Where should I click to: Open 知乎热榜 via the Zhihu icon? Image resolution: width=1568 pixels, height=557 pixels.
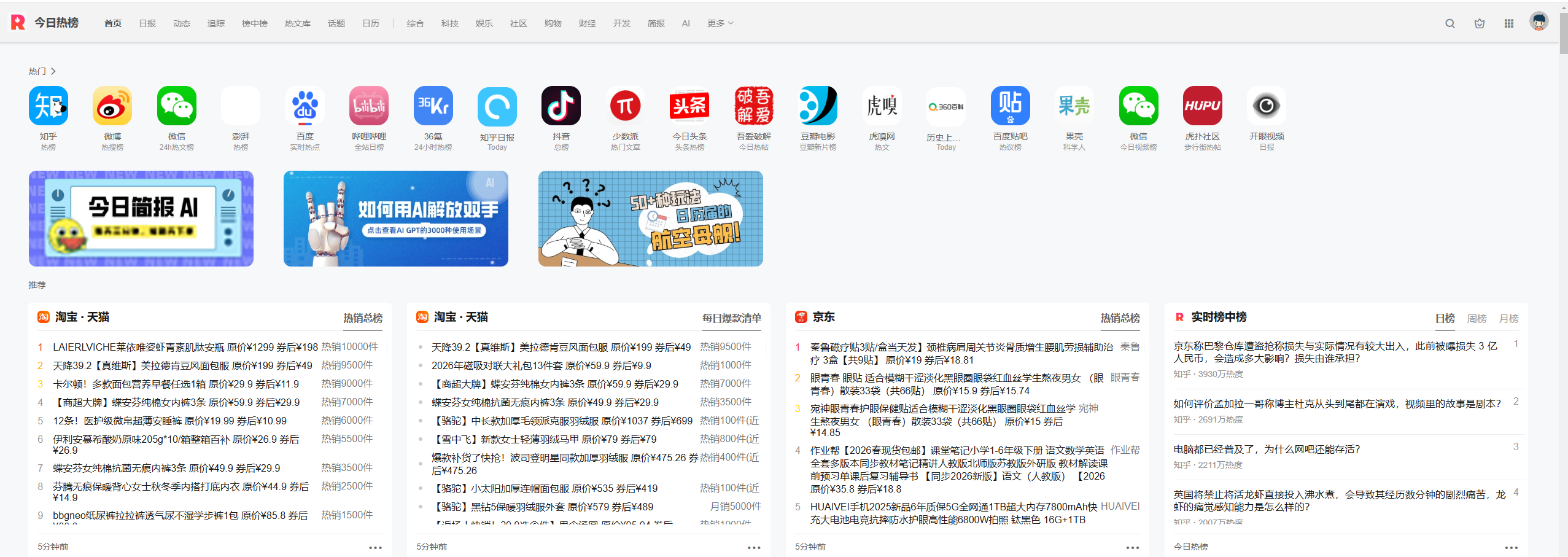[x=49, y=106]
